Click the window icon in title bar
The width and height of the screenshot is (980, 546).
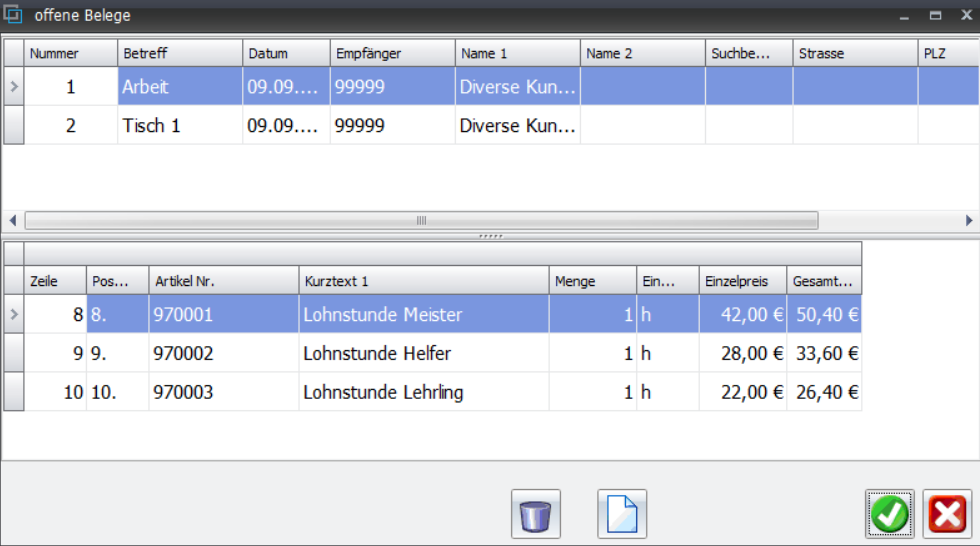14,15
